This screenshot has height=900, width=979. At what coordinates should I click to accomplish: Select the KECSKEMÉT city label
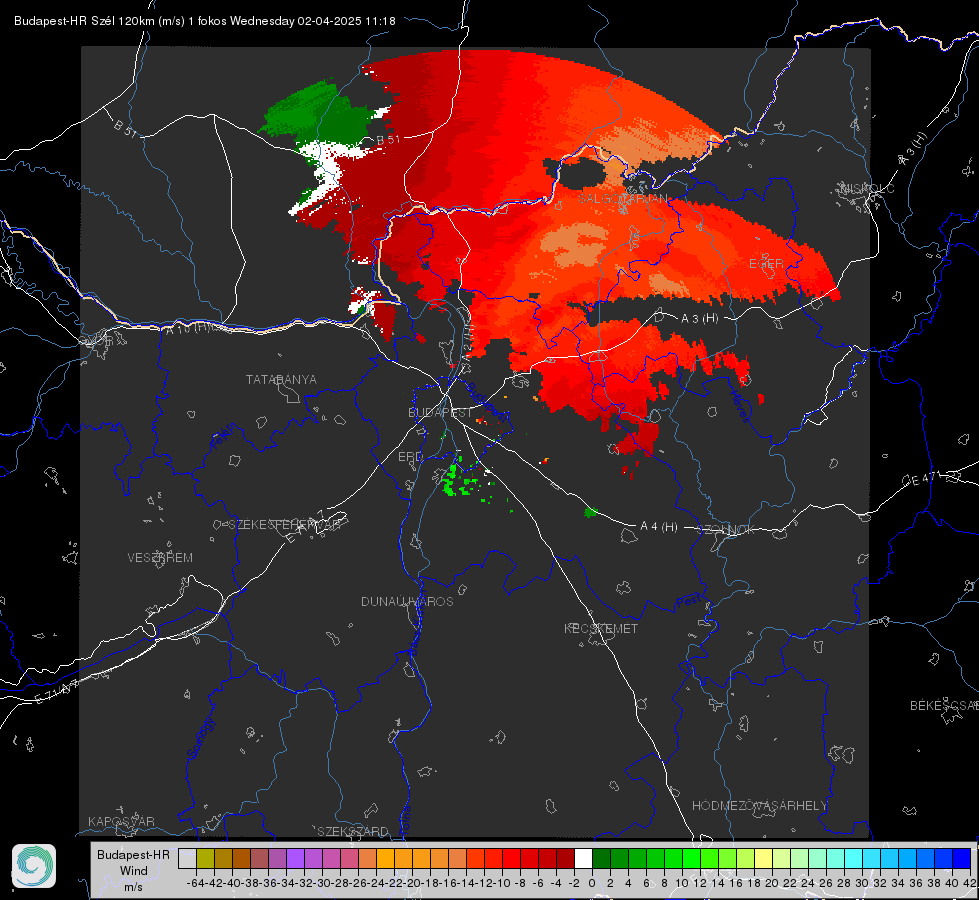pos(601,628)
